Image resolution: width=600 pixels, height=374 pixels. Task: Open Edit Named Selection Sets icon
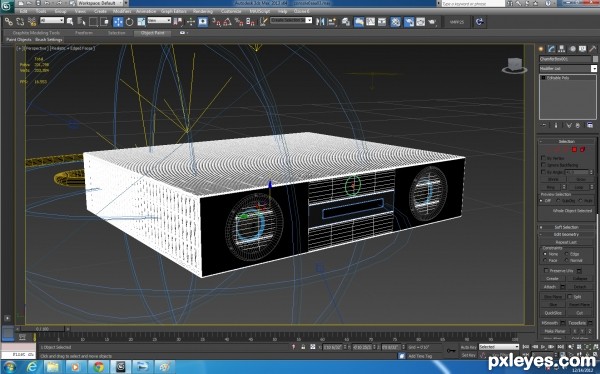263,22
